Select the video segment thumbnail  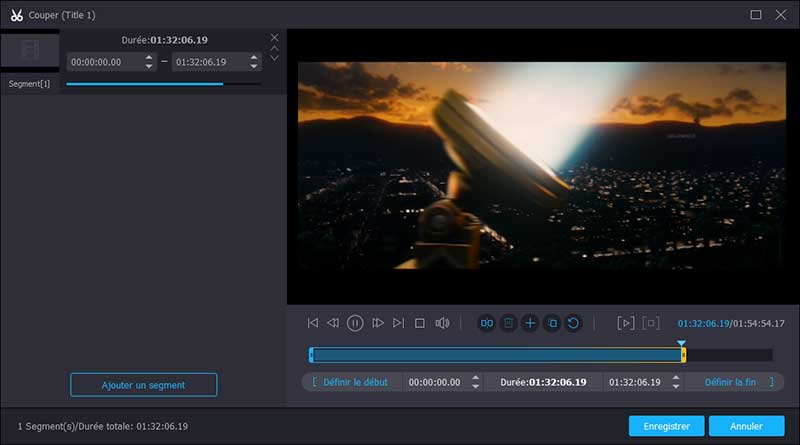[30, 51]
